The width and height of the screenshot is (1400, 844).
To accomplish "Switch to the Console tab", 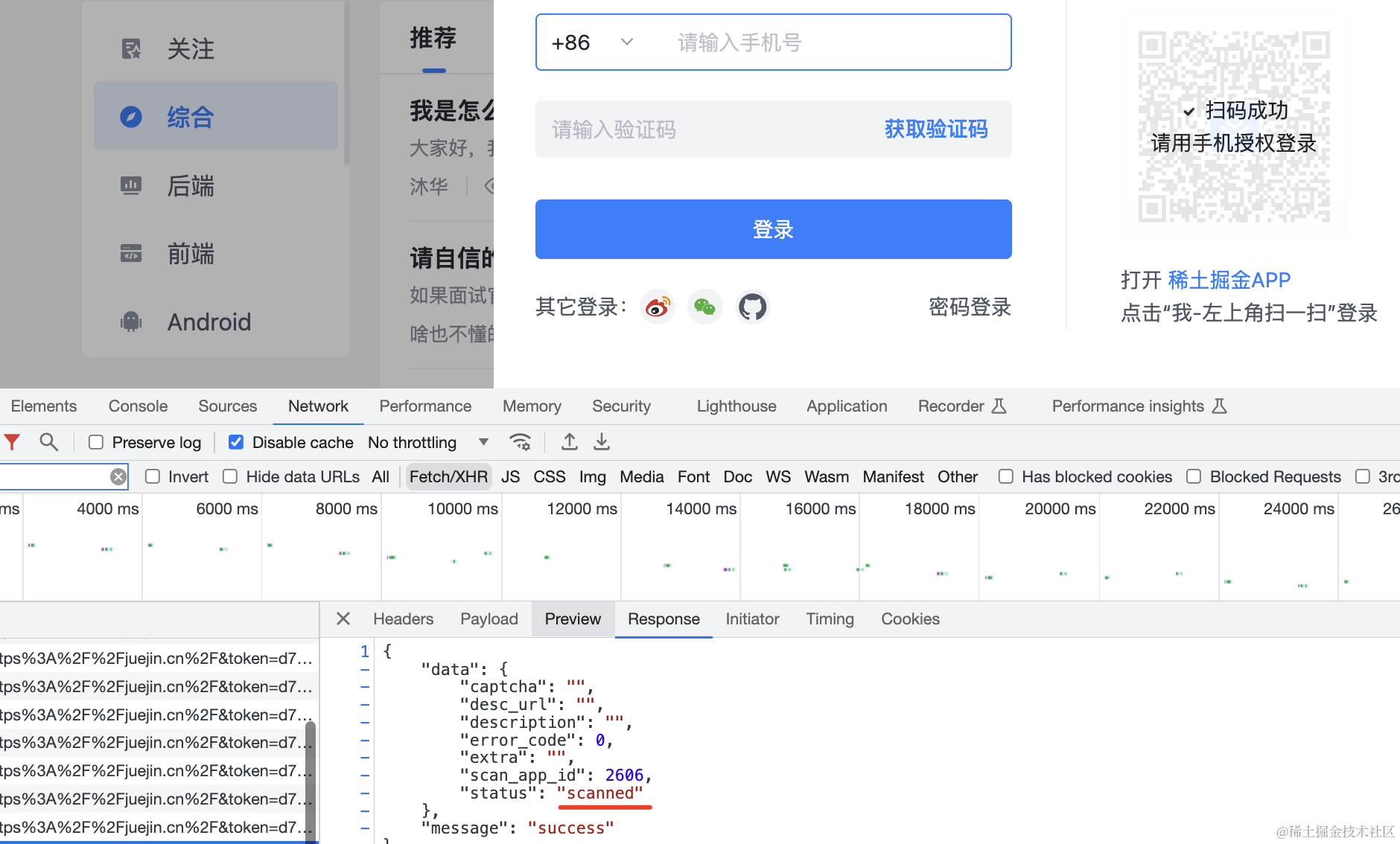I will [138, 406].
